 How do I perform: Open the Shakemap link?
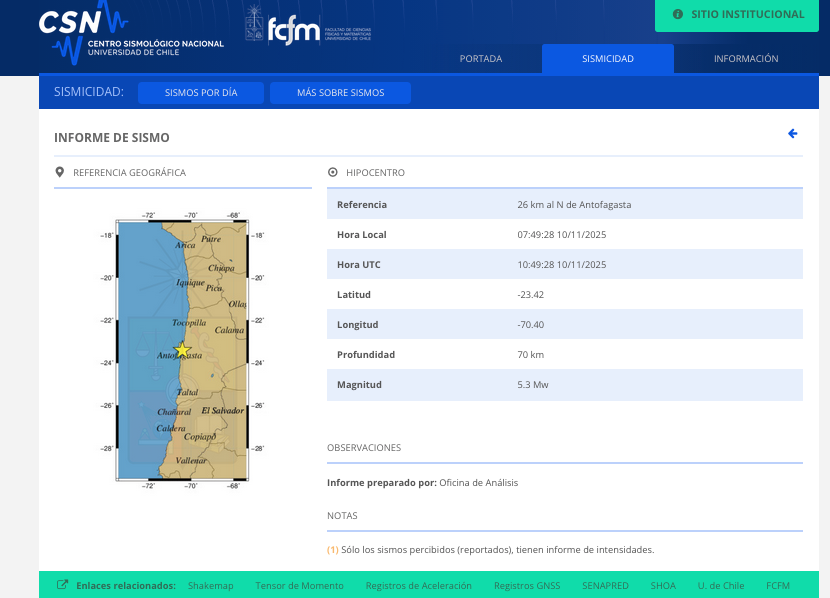point(210,585)
